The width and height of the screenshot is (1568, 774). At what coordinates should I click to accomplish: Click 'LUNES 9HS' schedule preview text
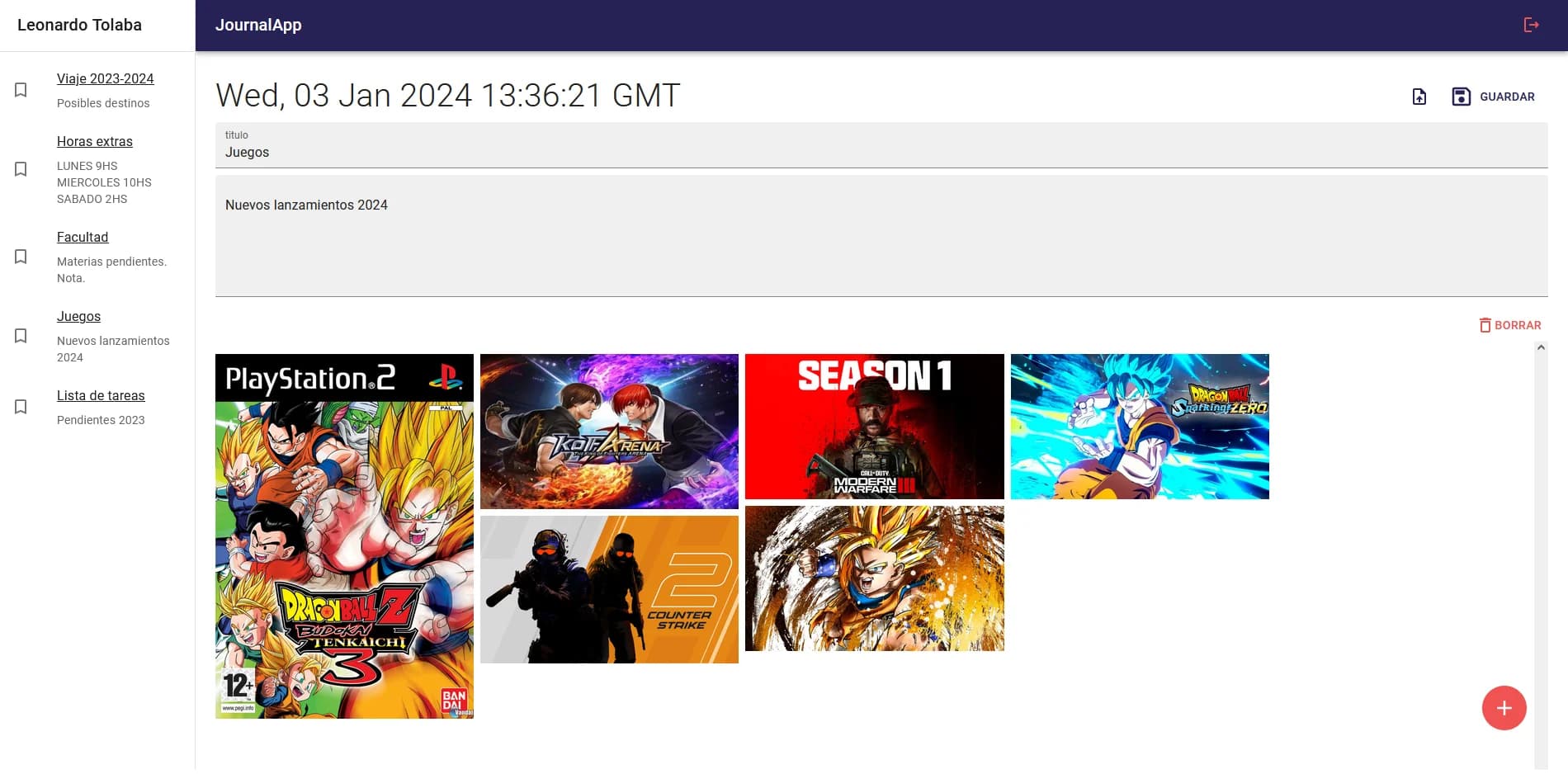87,166
